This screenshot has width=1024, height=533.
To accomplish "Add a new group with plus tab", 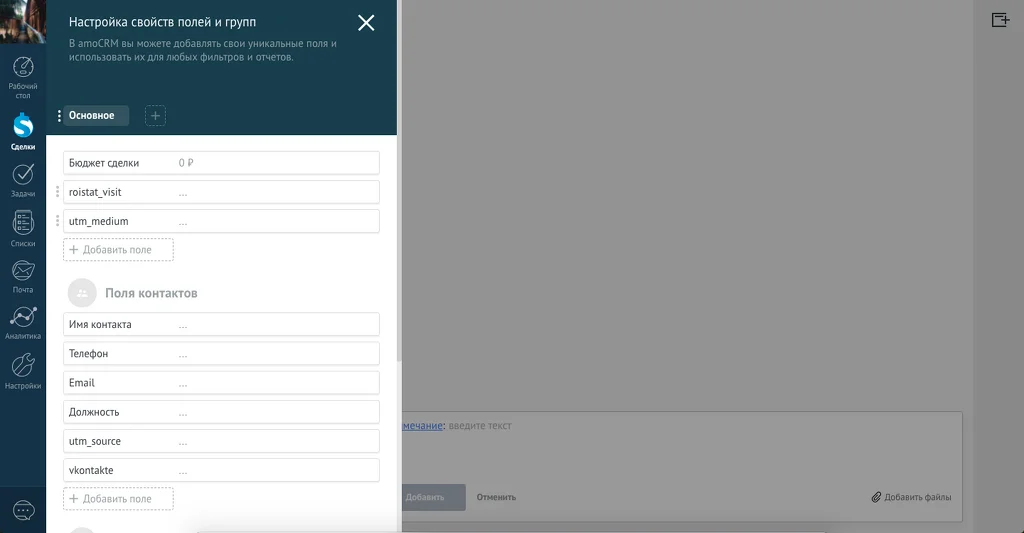I will (155, 116).
